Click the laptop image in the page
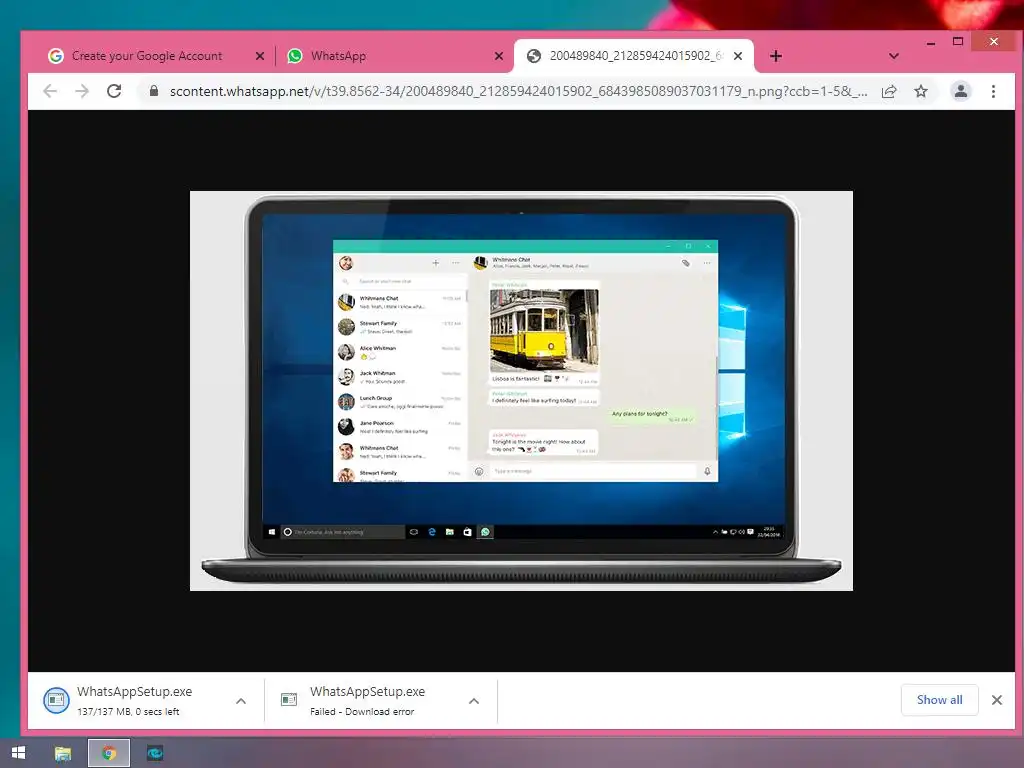The width and height of the screenshot is (1024, 768). coord(521,391)
